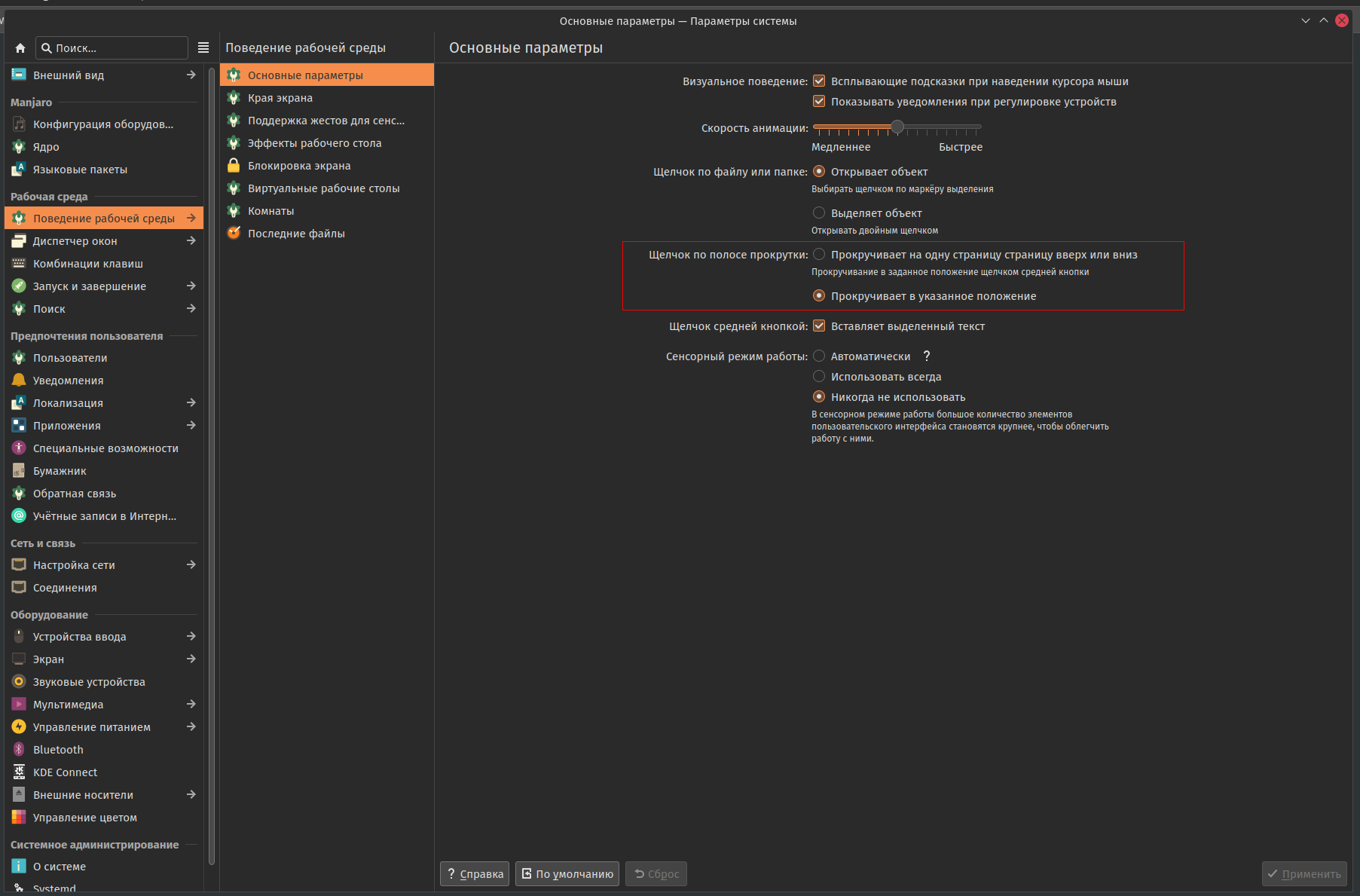This screenshot has width=1360, height=896.
Task: Expand Внешний вид arrow
Action: [191, 75]
